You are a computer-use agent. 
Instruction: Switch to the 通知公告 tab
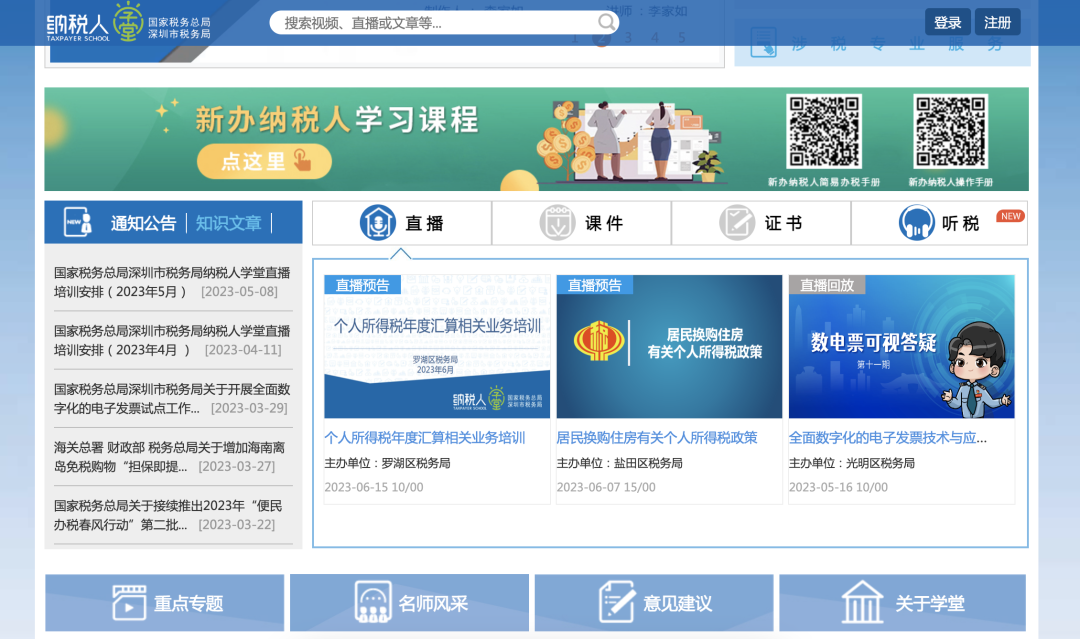coord(143,223)
